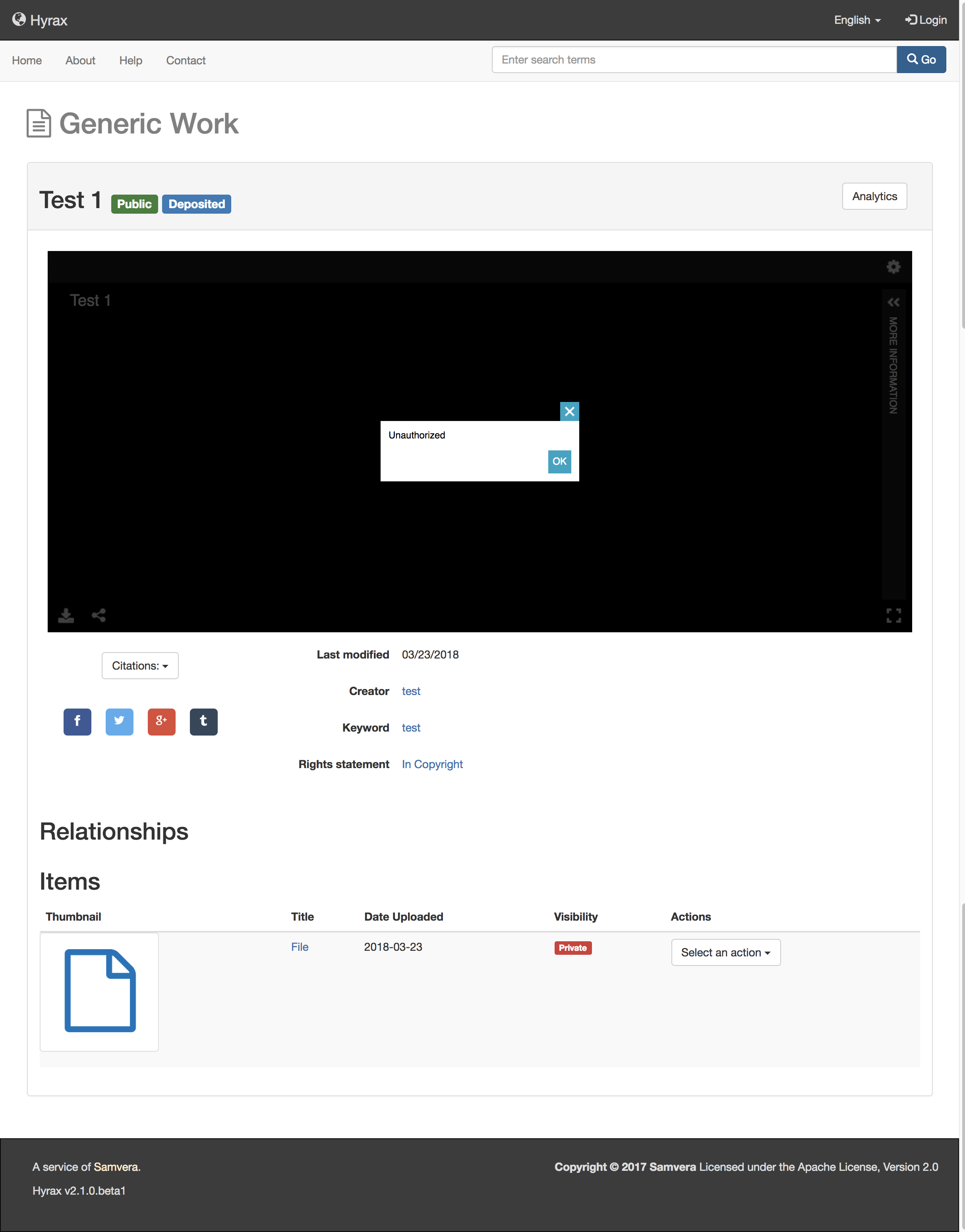Focus the search terms input field
The width and height of the screenshot is (965, 1232).
[694, 59]
